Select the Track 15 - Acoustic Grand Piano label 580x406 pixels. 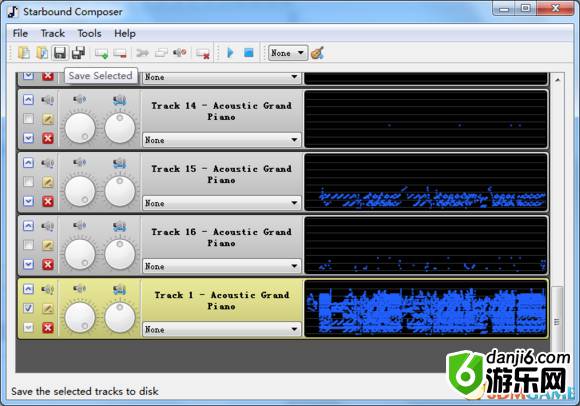click(221, 174)
